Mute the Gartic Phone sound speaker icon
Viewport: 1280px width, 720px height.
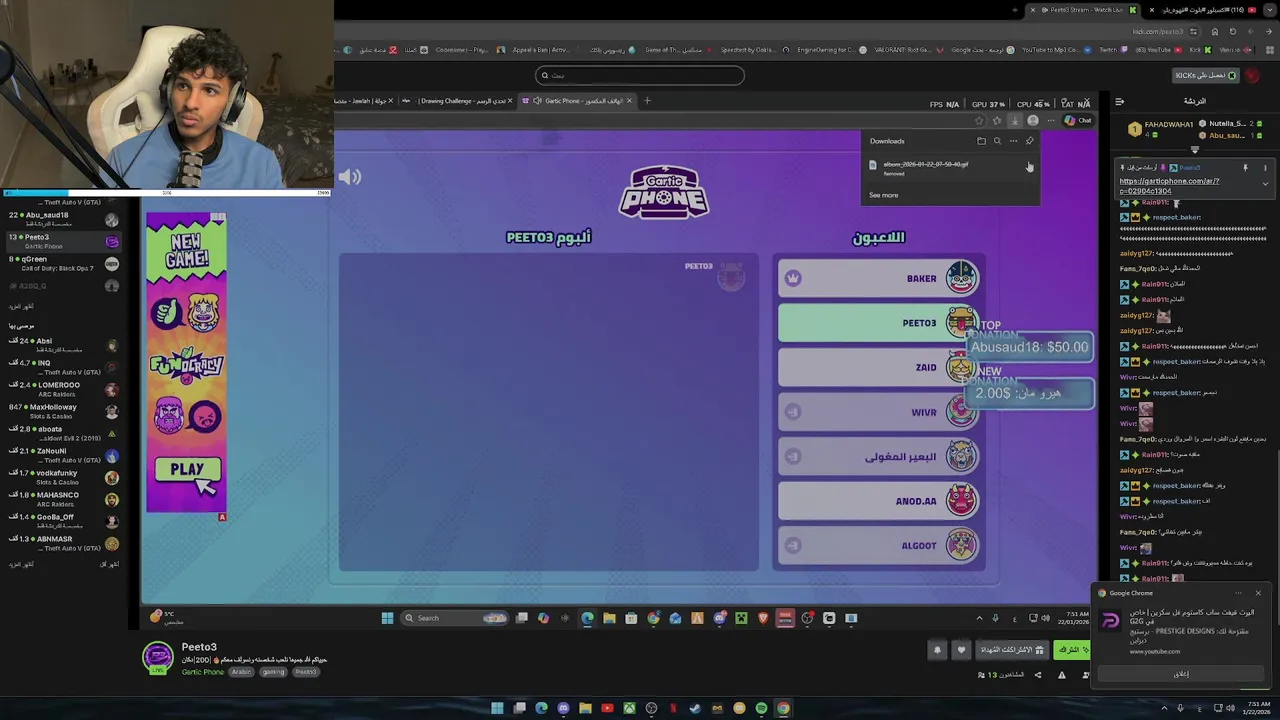tap(349, 177)
